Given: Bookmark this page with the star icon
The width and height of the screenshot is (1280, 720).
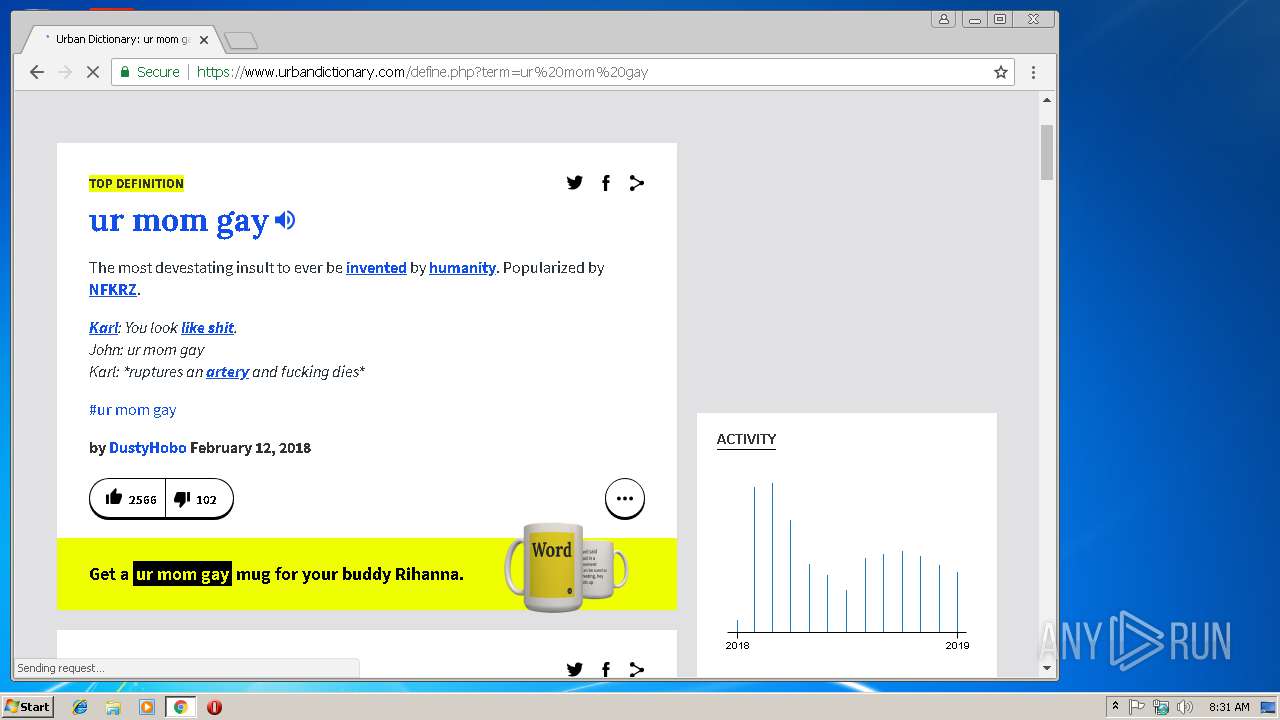Looking at the screenshot, I should 1000,72.
